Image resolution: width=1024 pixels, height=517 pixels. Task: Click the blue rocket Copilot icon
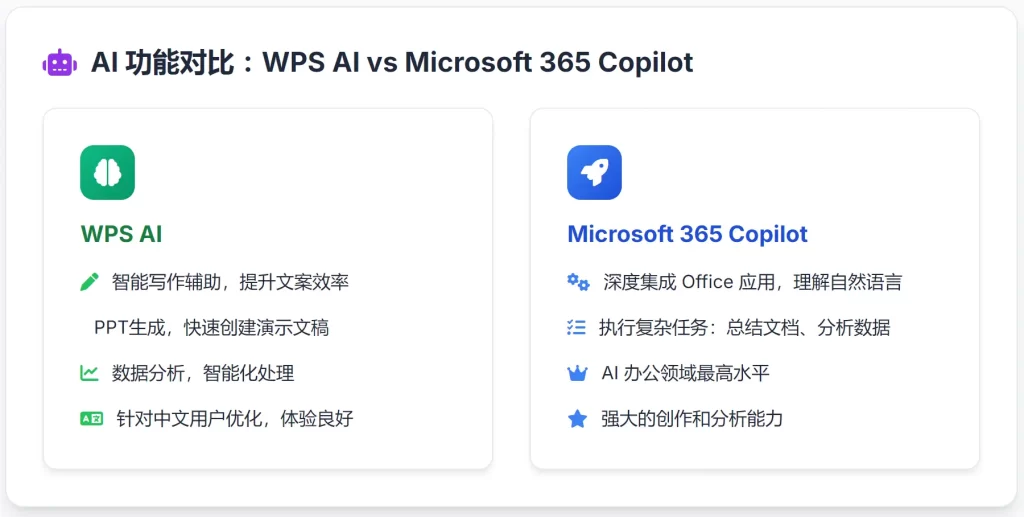tap(594, 172)
